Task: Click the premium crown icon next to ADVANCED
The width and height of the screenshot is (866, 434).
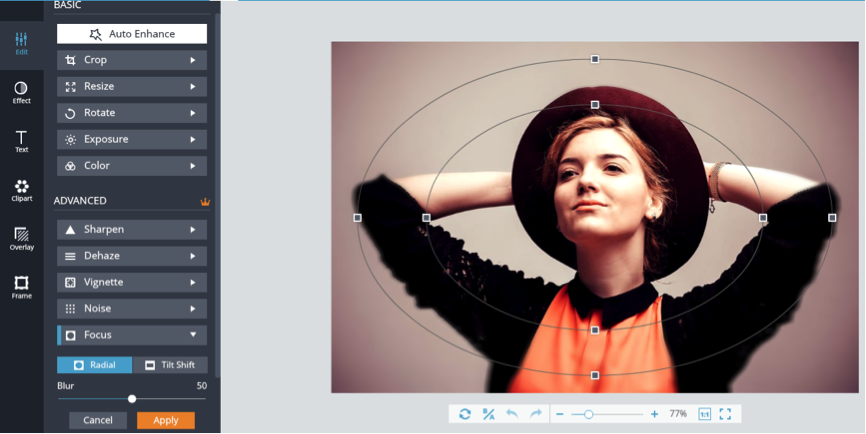Action: point(205,202)
